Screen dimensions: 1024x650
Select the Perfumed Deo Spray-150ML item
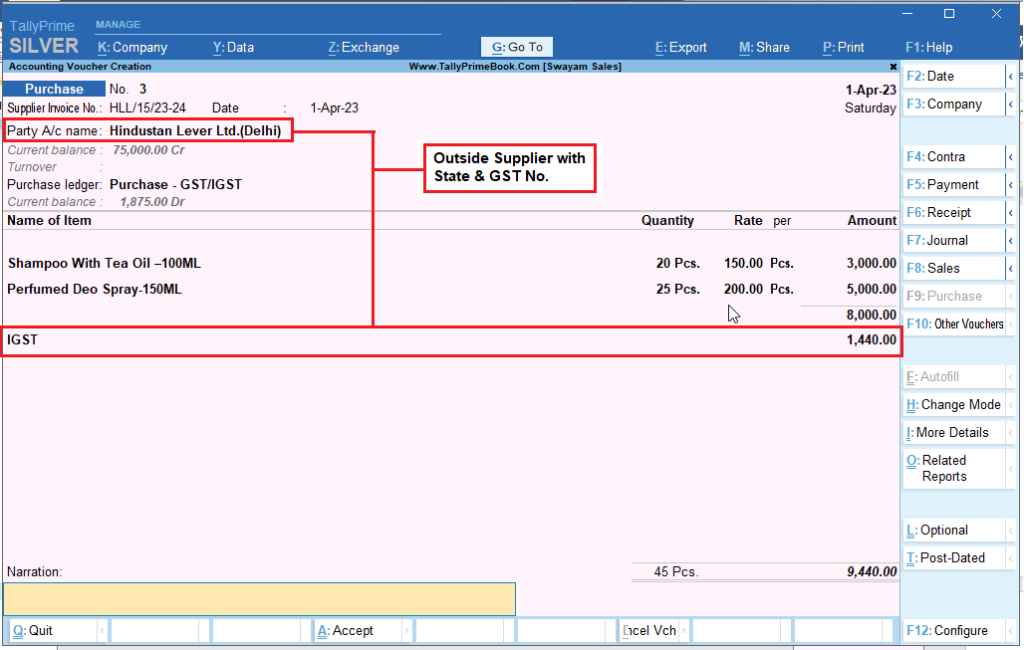95,289
